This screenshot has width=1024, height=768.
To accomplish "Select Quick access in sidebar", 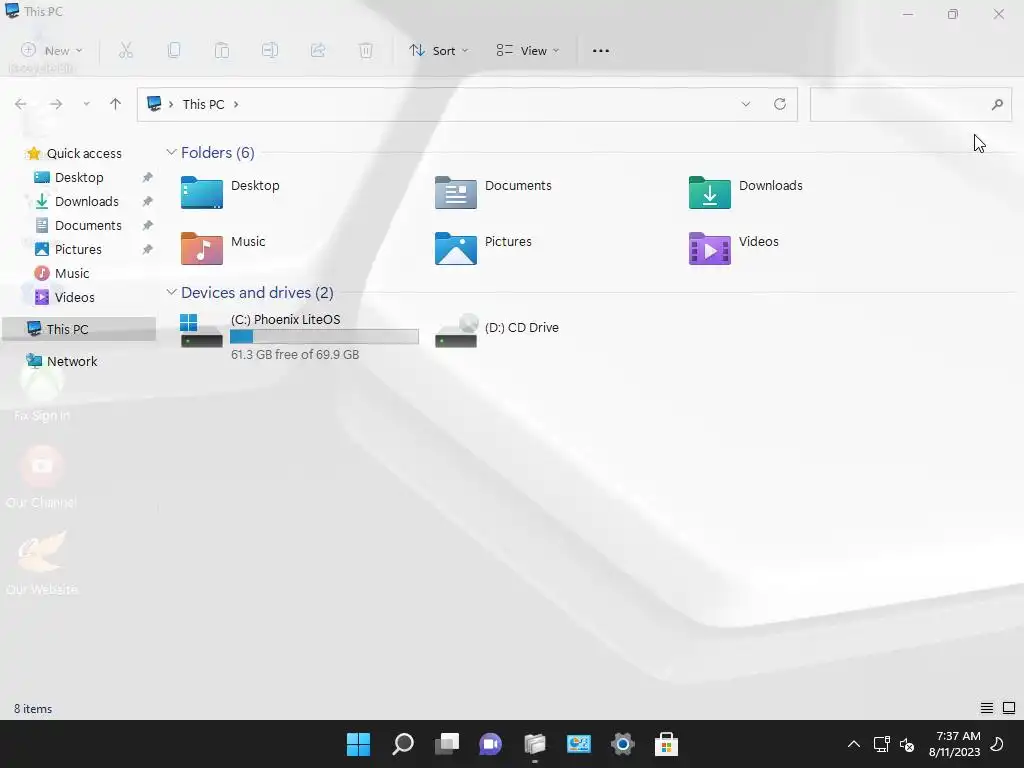I will tap(74, 153).
